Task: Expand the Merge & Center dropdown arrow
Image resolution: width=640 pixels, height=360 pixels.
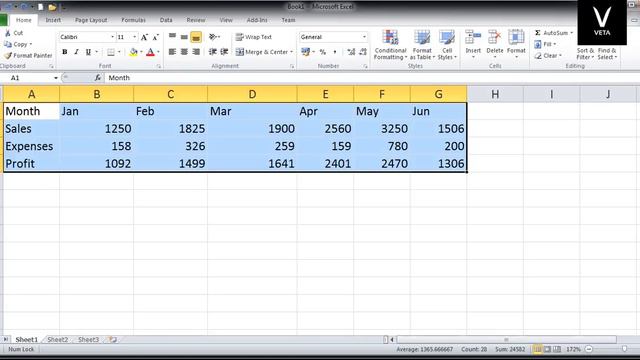Action: click(x=291, y=52)
